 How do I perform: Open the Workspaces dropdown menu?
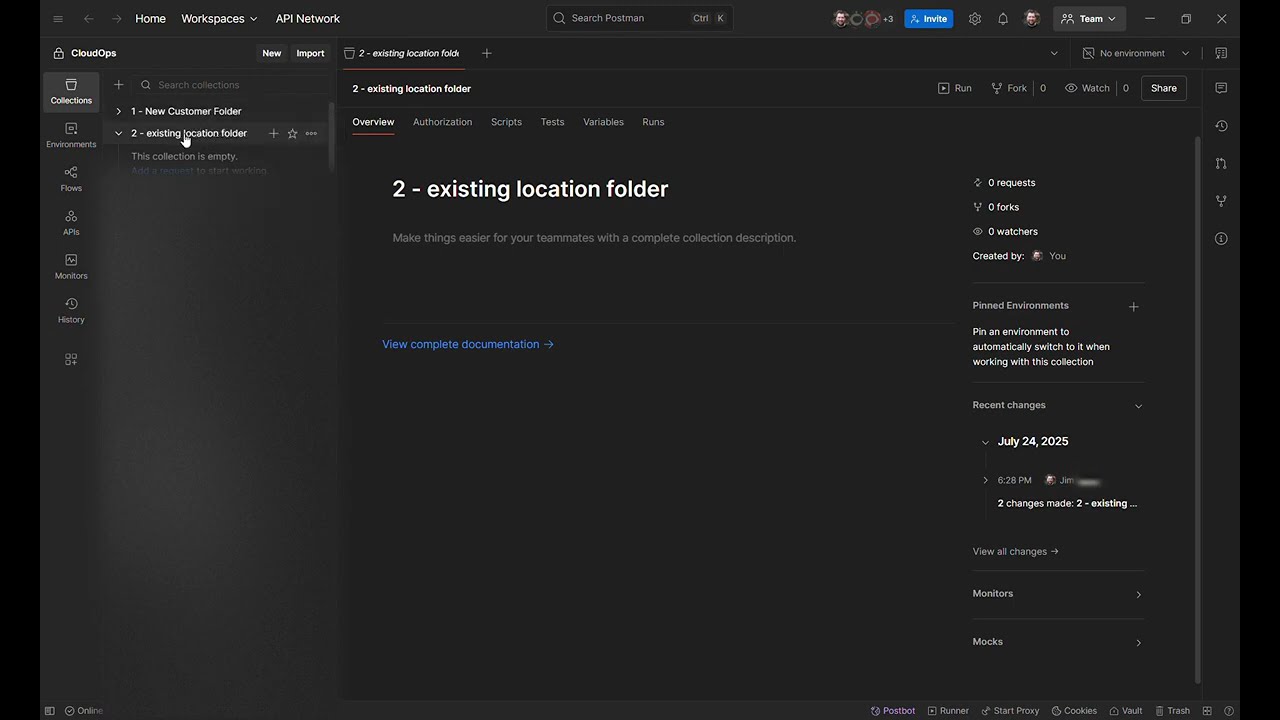[219, 19]
